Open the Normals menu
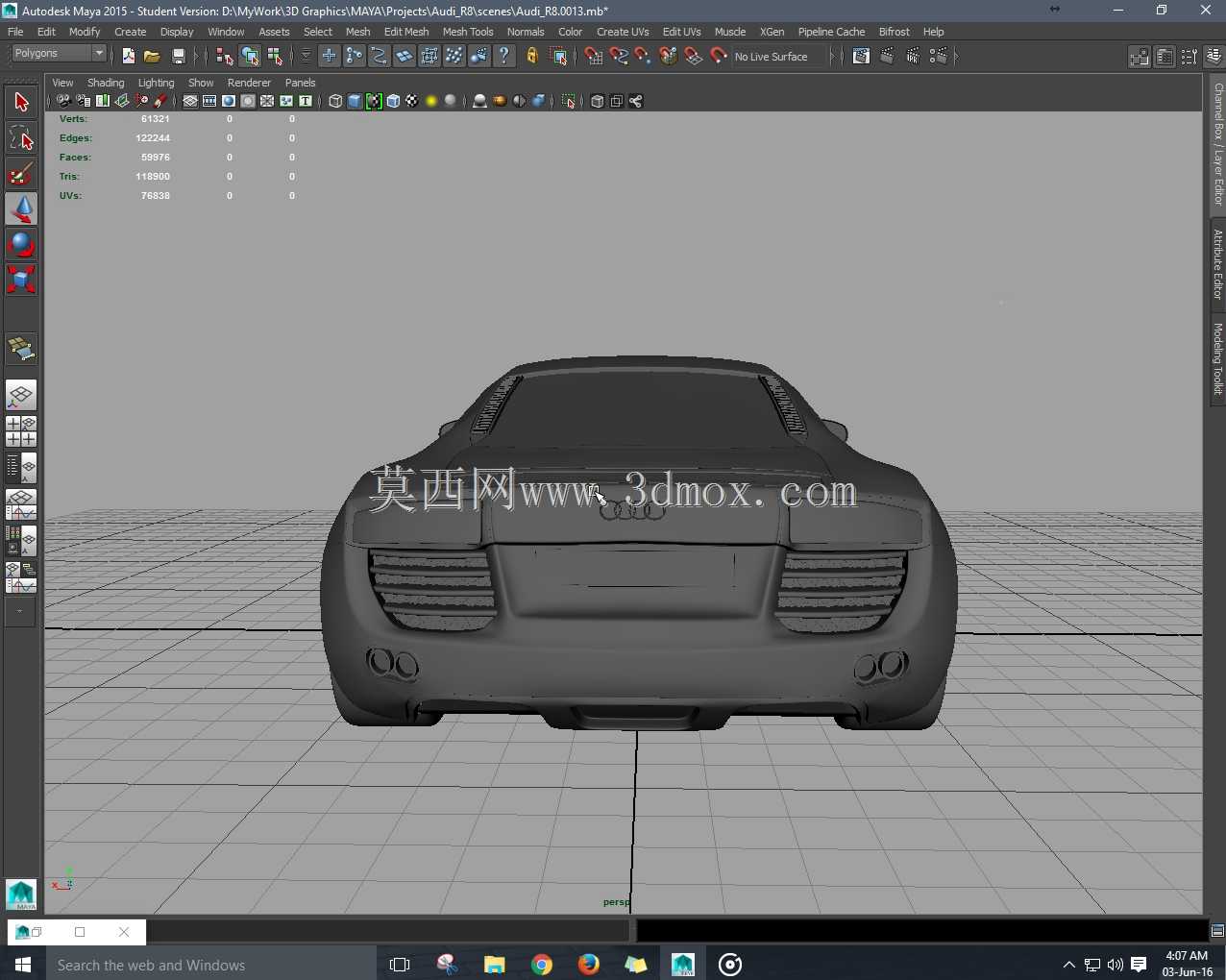 click(526, 32)
